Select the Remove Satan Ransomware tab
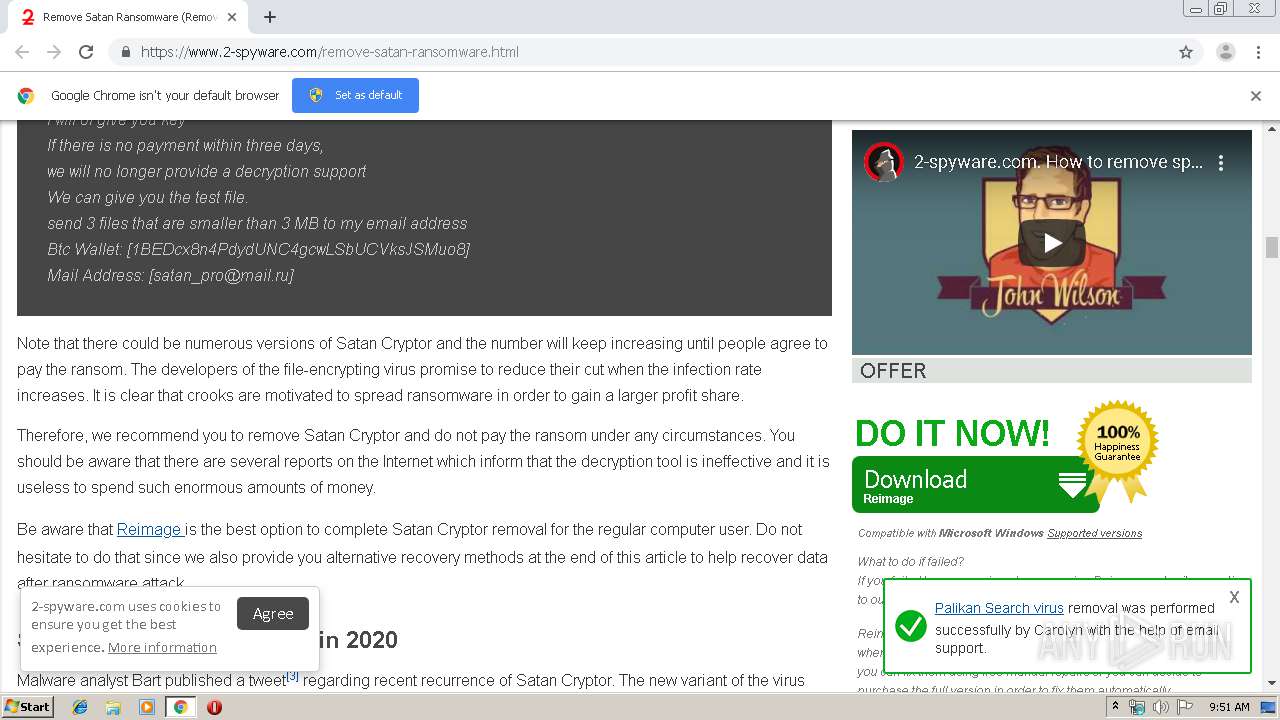This screenshot has width=1280, height=720. point(130,17)
